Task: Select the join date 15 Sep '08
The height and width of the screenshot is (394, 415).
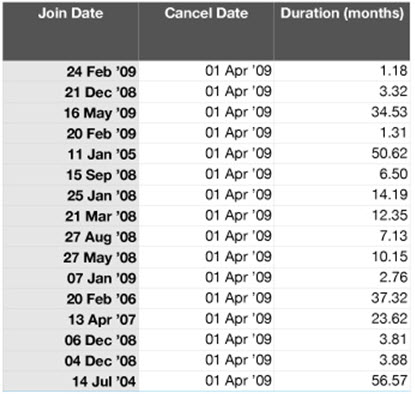Action: [x=101, y=175]
